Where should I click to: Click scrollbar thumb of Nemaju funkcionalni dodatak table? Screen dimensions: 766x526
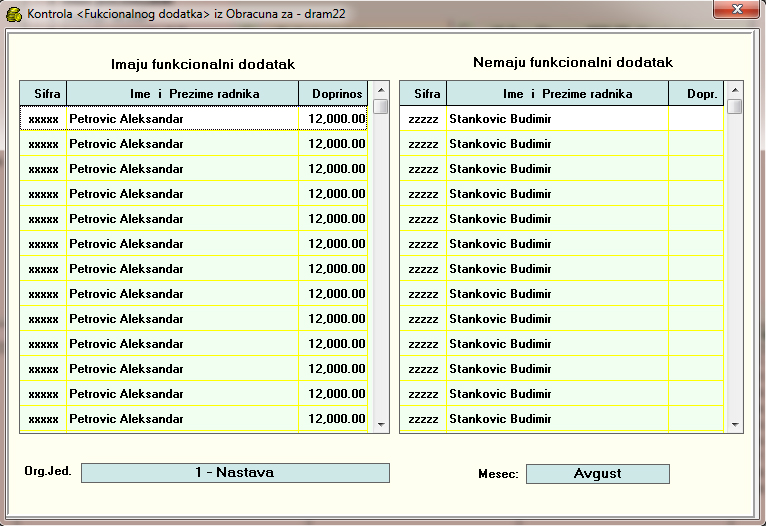[x=735, y=106]
